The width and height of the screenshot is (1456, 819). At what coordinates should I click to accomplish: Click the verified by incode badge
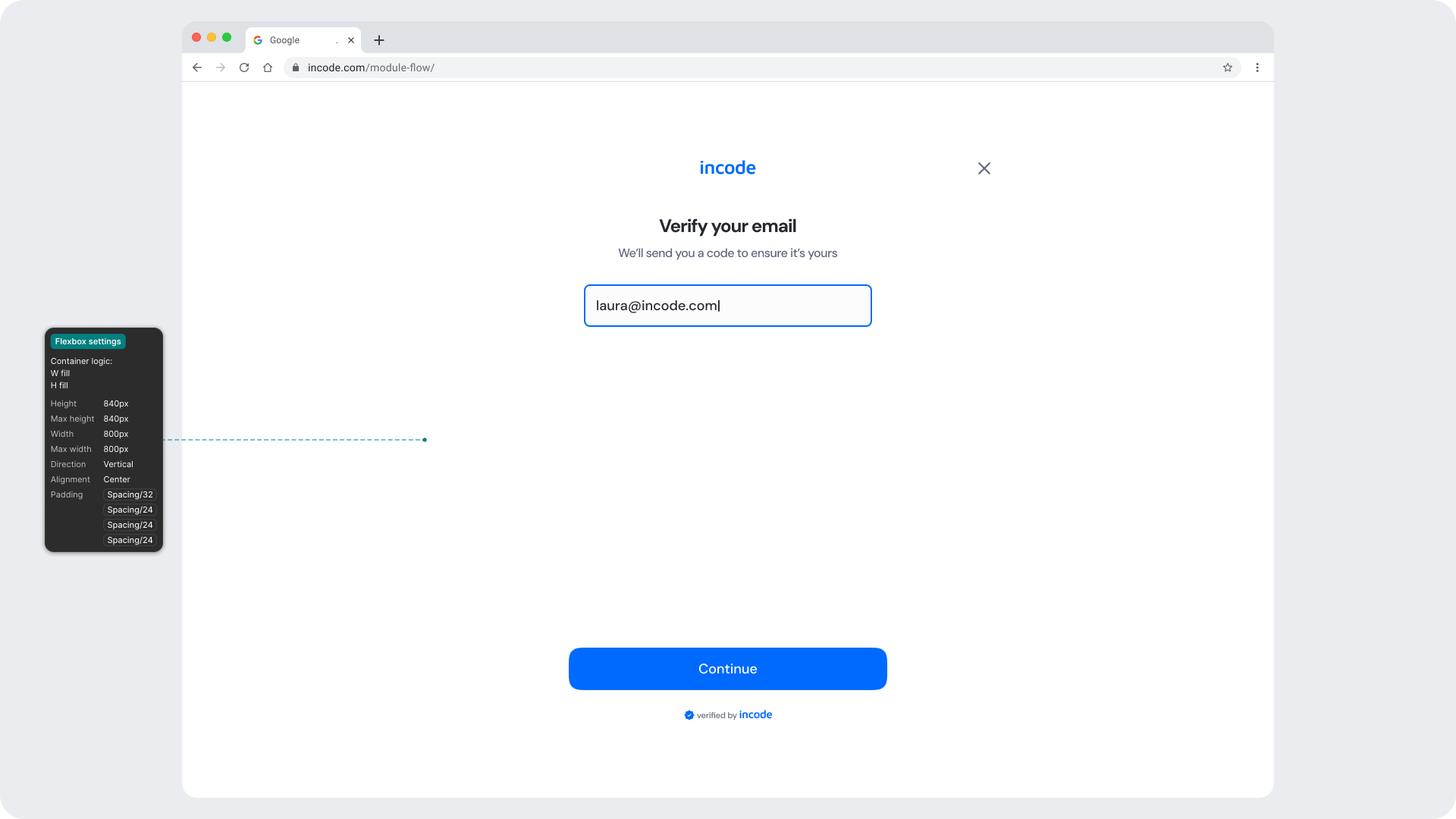[x=728, y=715]
